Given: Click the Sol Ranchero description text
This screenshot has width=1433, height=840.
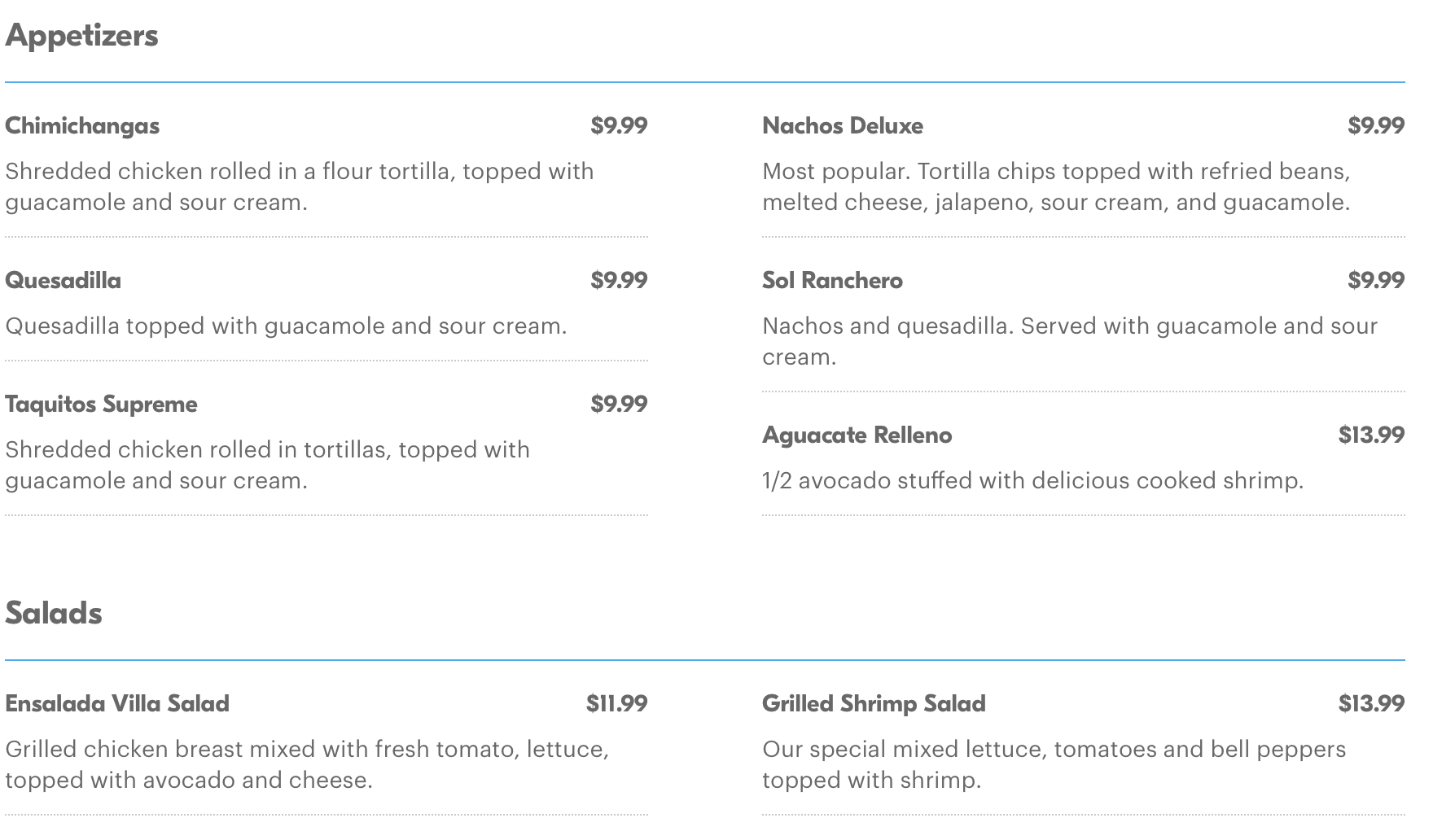Looking at the screenshot, I should [1069, 341].
